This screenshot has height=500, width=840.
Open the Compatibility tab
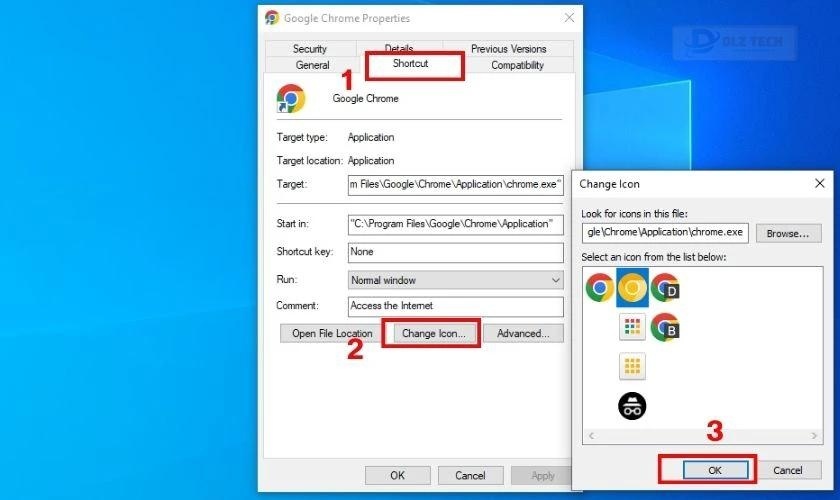(518, 65)
